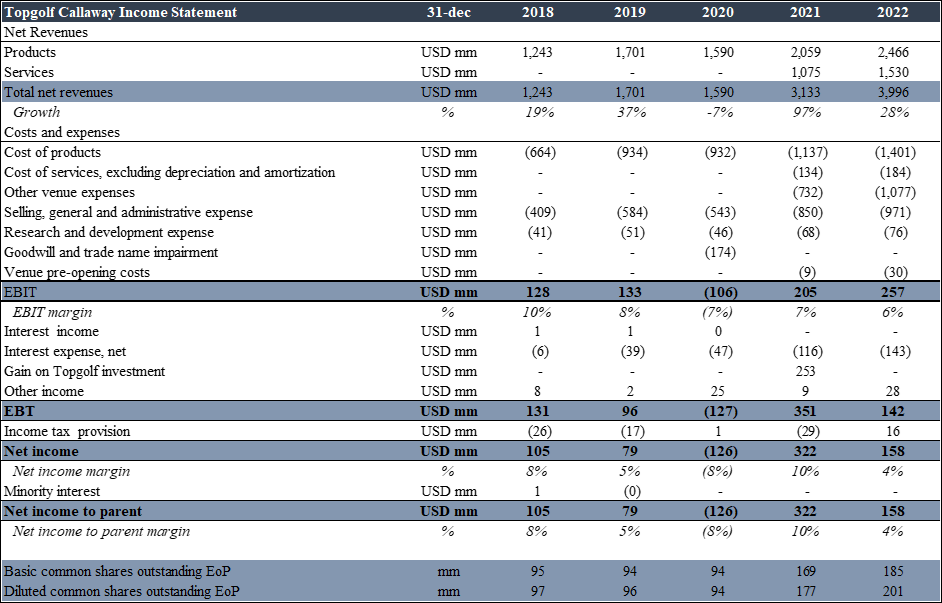Click the 'Income tax provision' label
The height and width of the screenshot is (603, 942).
point(67,431)
